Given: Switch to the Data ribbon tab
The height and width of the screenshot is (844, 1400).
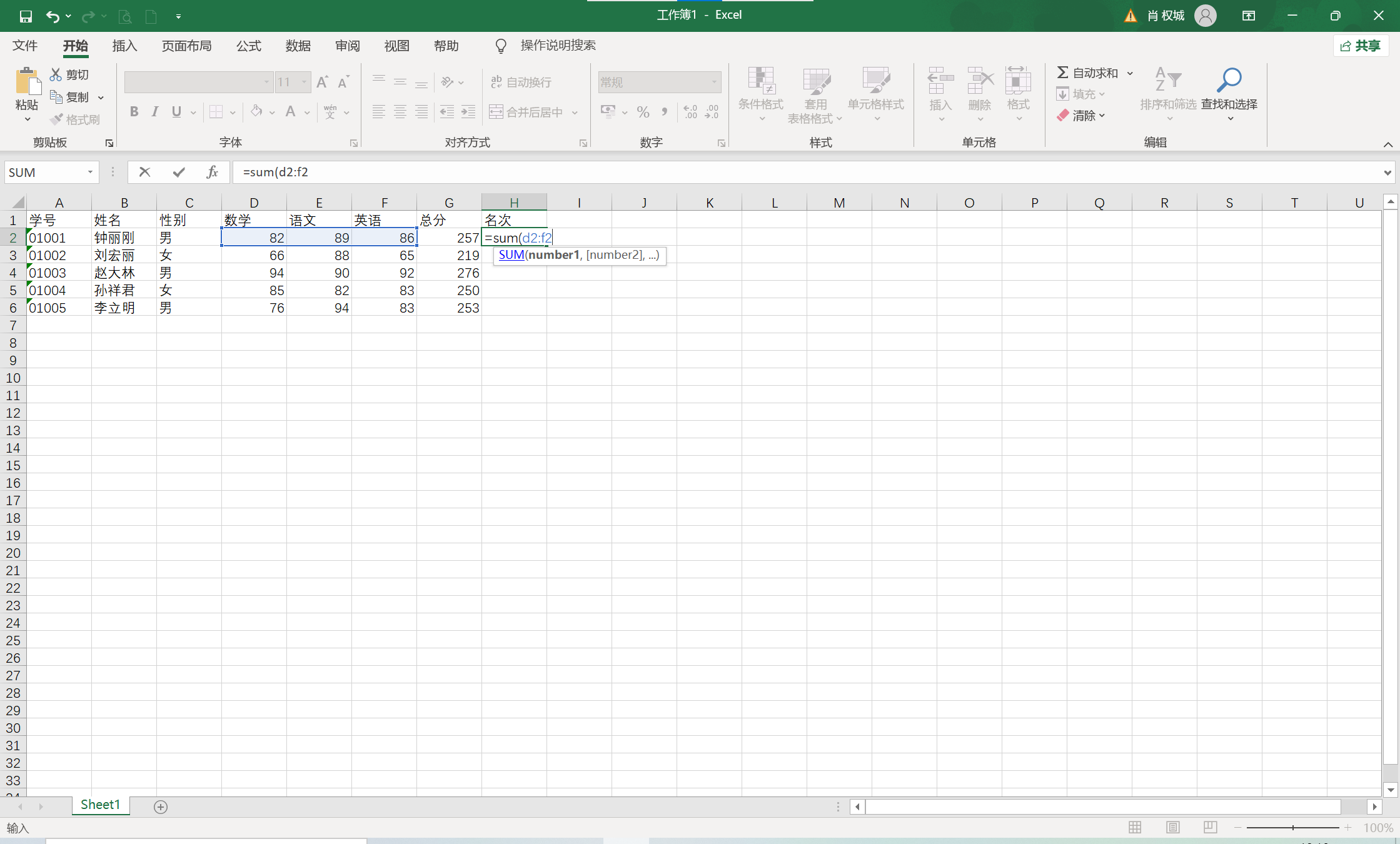Looking at the screenshot, I should click(x=298, y=46).
